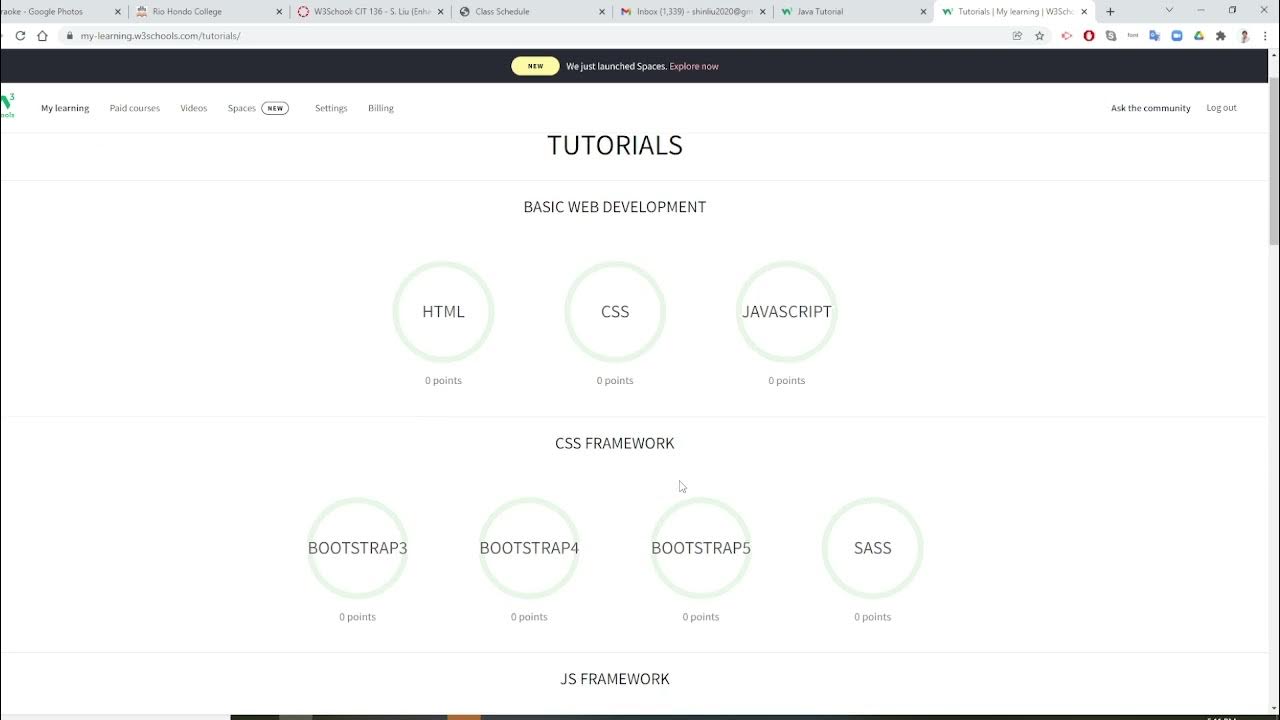The image size is (1280, 720).
Task: Open the BOOTSTRAP5 tutorial circle
Action: [x=701, y=547]
